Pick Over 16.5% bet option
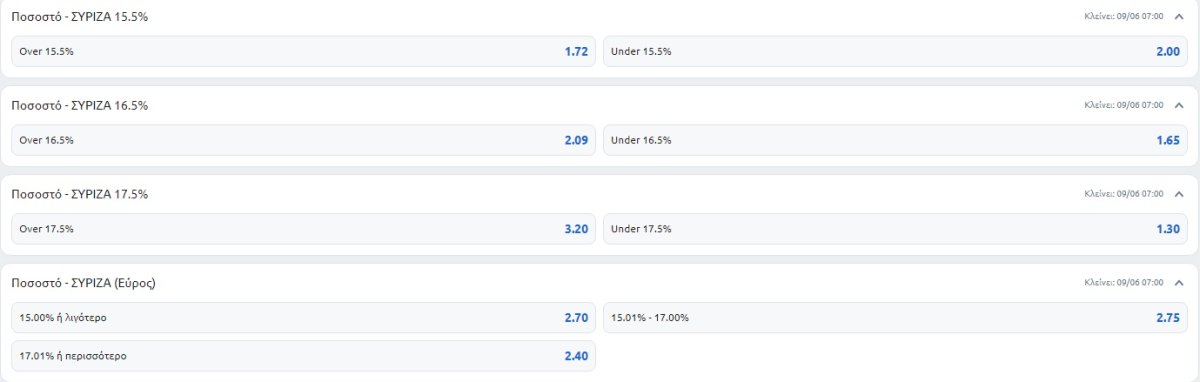 pos(304,140)
